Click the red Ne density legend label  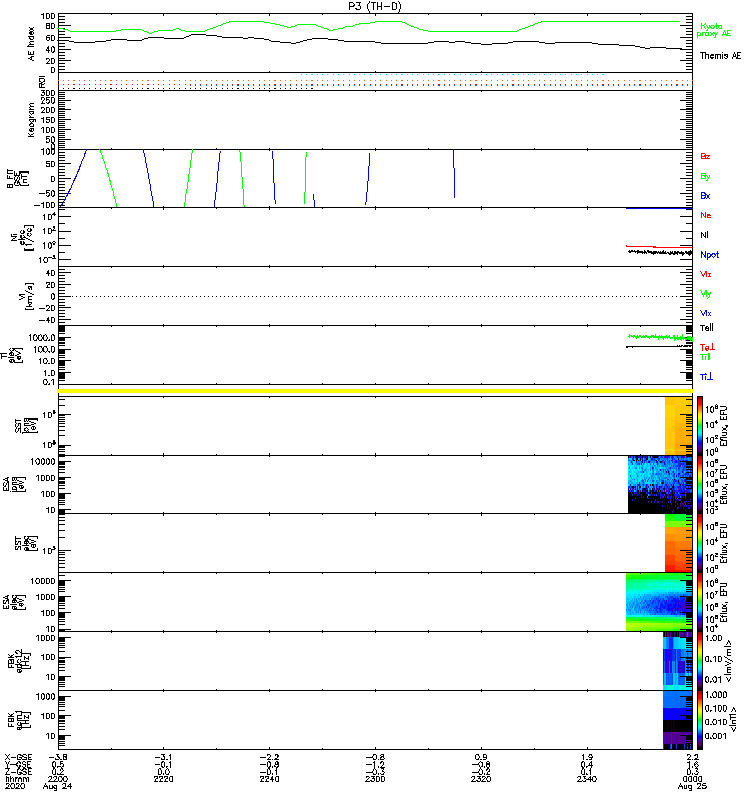click(x=705, y=215)
